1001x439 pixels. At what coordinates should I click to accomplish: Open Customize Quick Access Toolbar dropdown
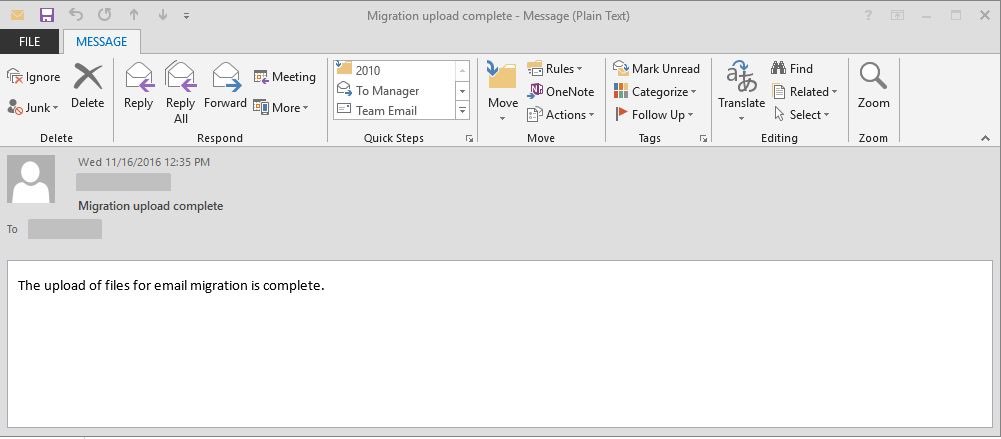coord(186,16)
